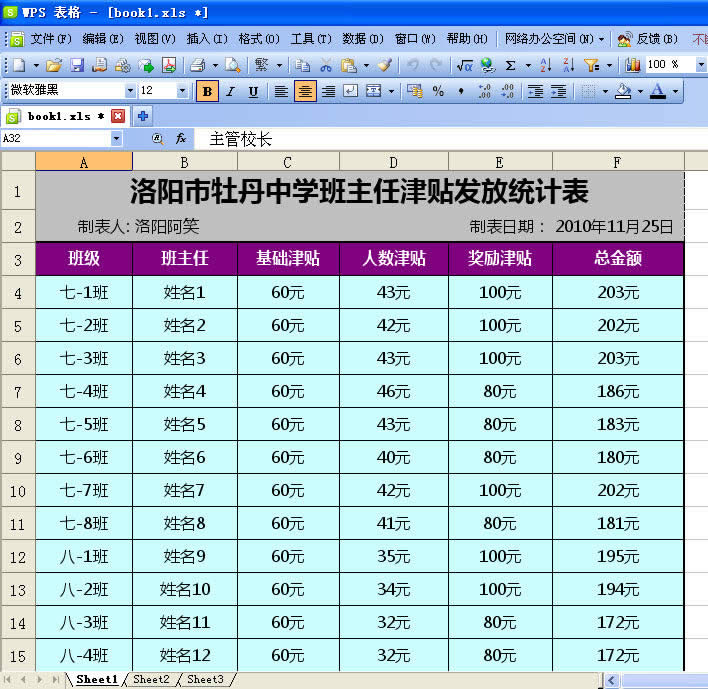The image size is (708, 689).
Task: Toggle center alignment button
Action: [x=305, y=91]
